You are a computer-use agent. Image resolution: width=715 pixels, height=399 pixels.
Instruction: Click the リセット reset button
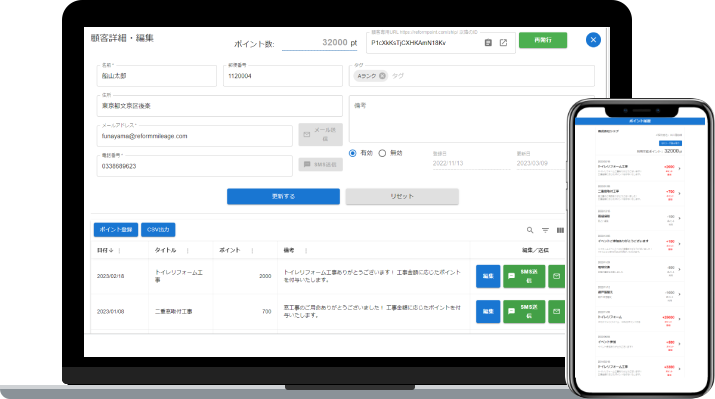(402, 197)
